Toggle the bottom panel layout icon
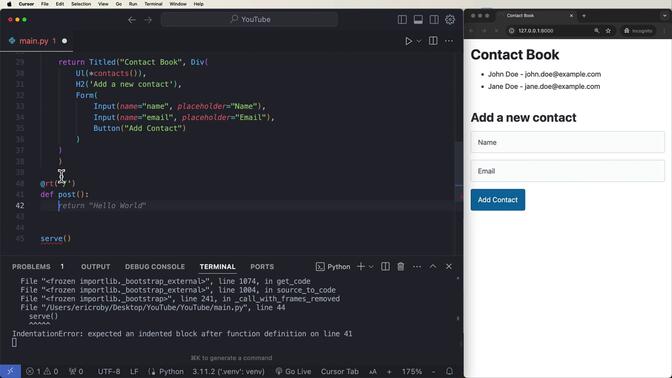 [418, 20]
